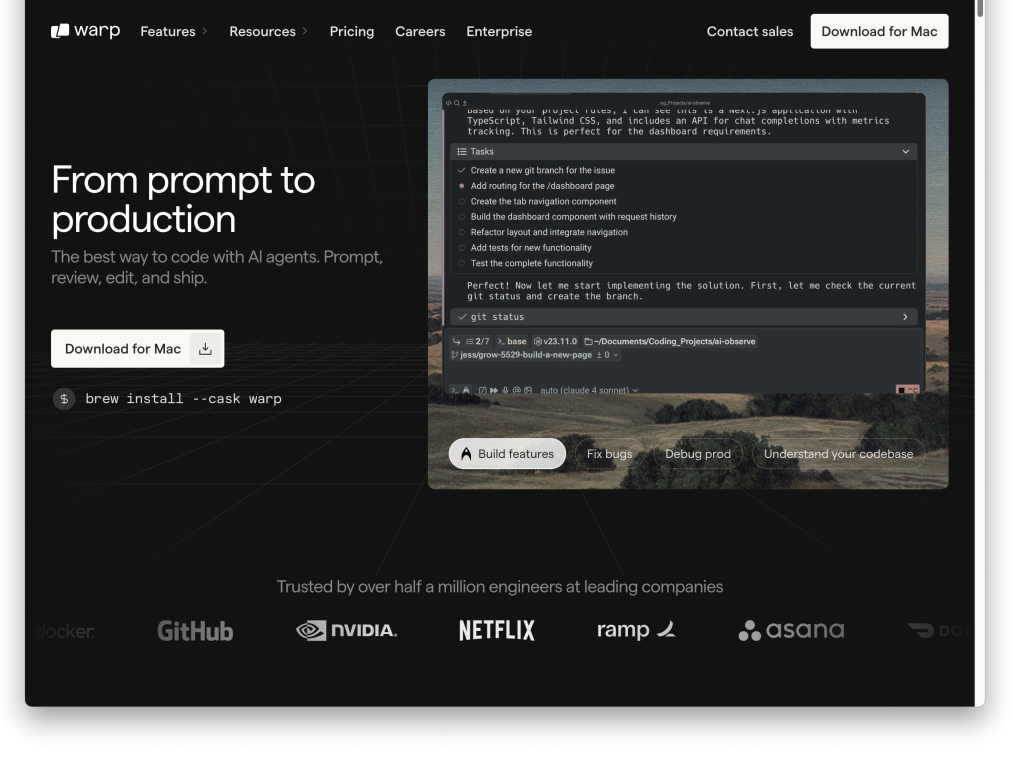Click the 'Trusted by over half a million engineers' text

(x=500, y=586)
